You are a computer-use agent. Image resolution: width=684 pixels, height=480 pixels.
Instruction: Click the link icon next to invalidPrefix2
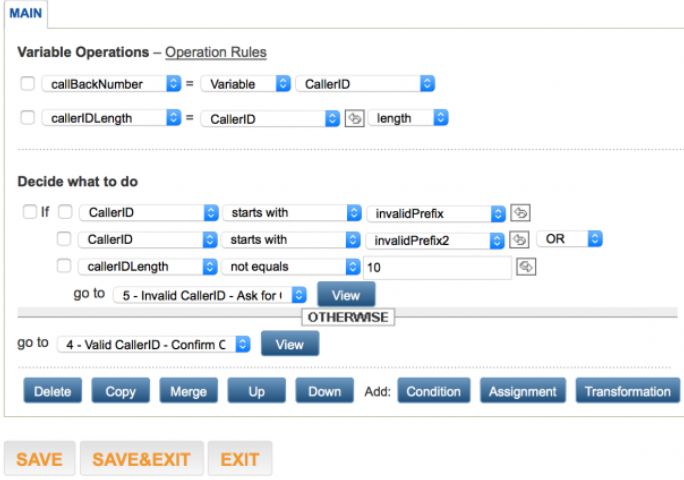(520, 239)
